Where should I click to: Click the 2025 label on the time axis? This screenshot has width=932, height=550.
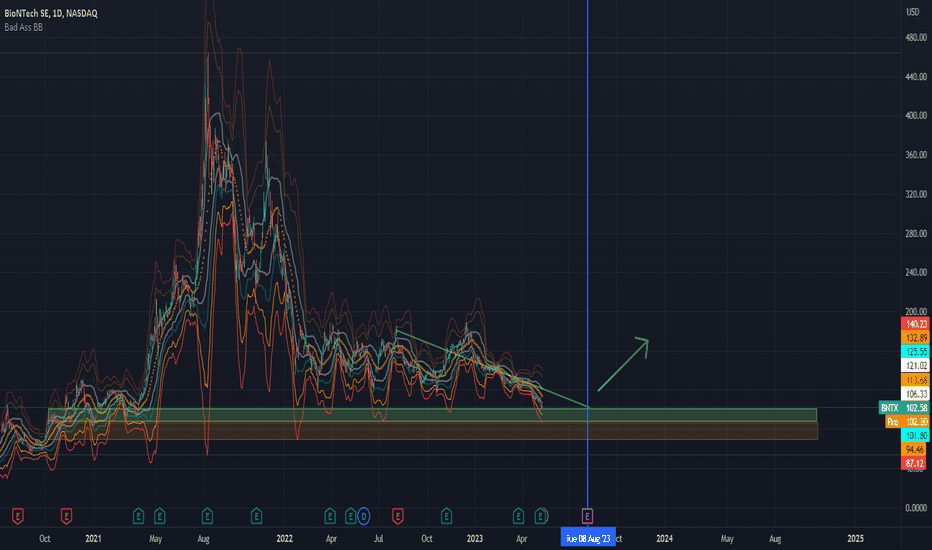click(x=855, y=539)
